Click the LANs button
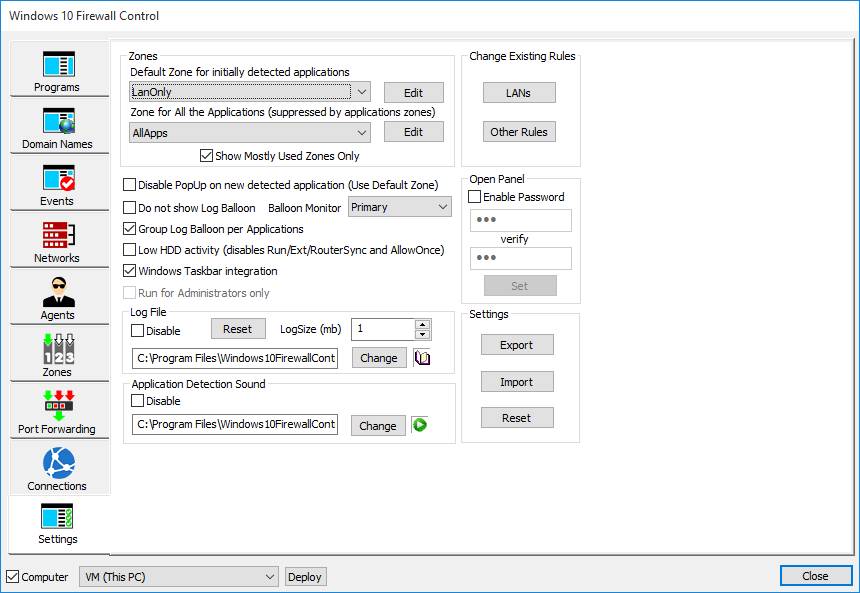This screenshot has height=593, width=860. pos(519,93)
